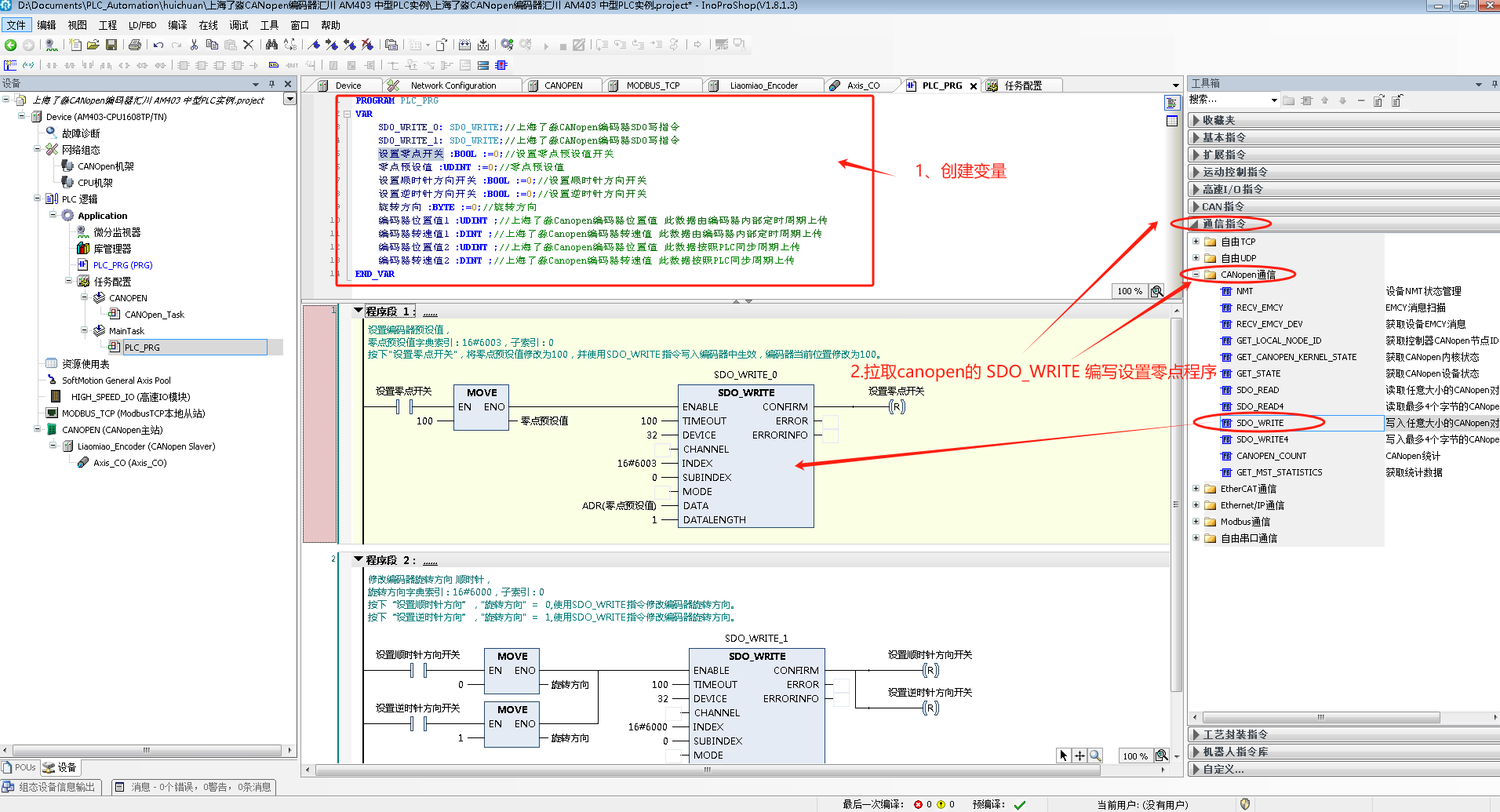The height and width of the screenshot is (812, 1500).
Task: Switch to the Liaomiao_Encoder tab
Action: click(763, 86)
